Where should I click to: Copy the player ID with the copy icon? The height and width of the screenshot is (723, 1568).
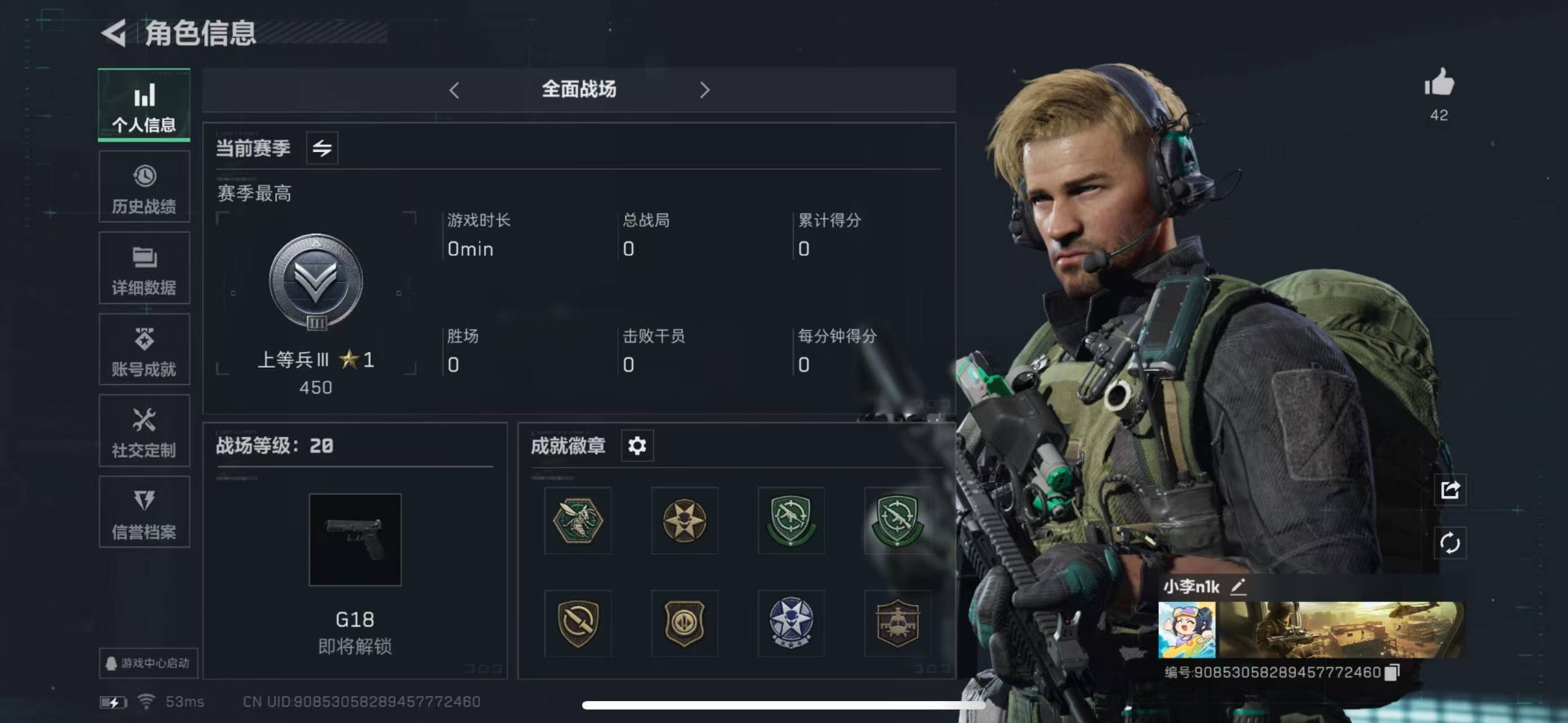click(x=1392, y=672)
